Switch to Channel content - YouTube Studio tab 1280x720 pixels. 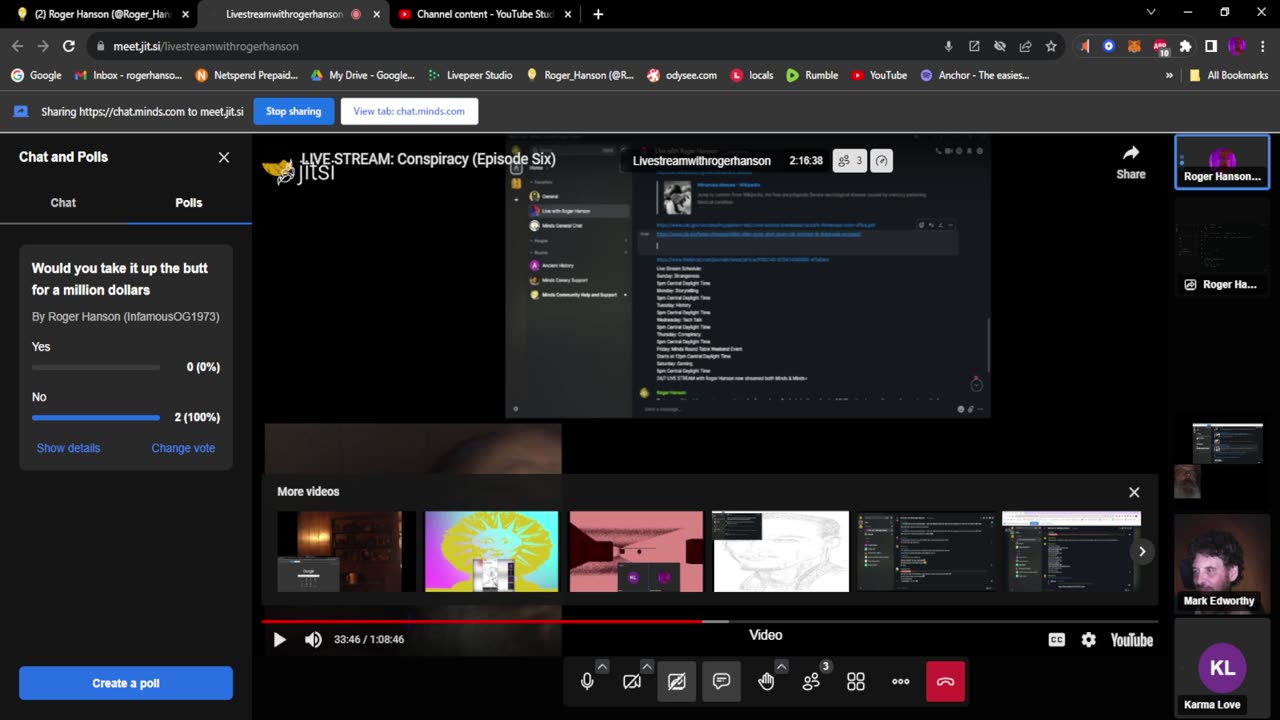(485, 14)
